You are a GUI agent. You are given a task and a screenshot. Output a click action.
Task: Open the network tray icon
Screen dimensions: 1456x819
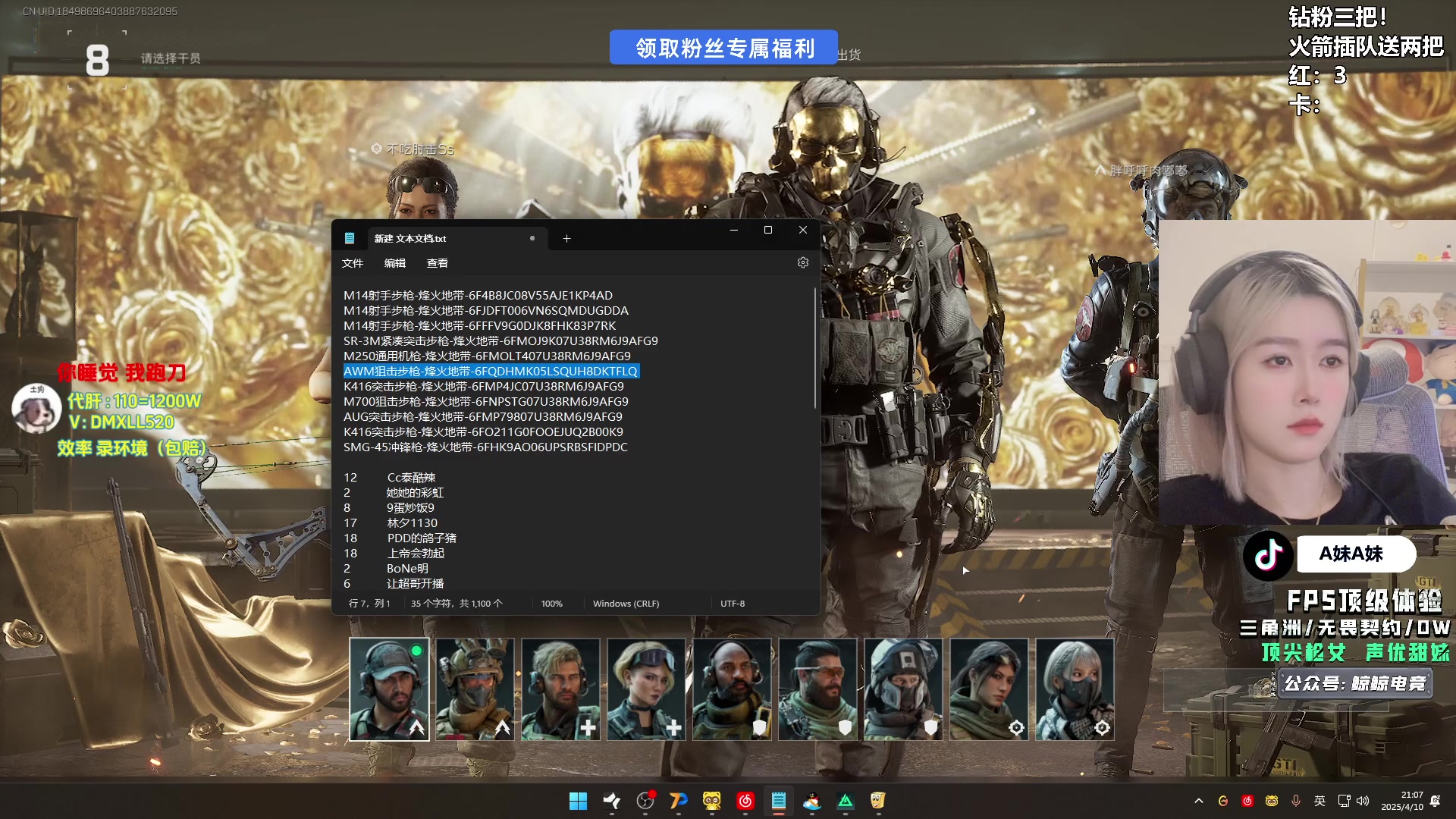click(x=1344, y=801)
